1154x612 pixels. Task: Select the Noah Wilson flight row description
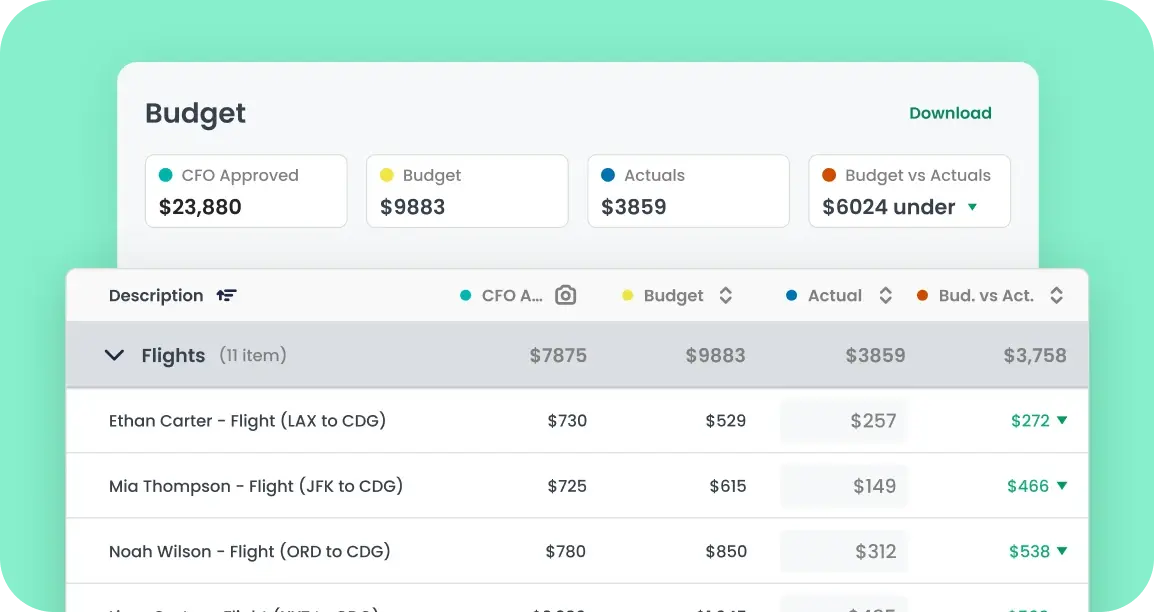[x=249, y=552]
